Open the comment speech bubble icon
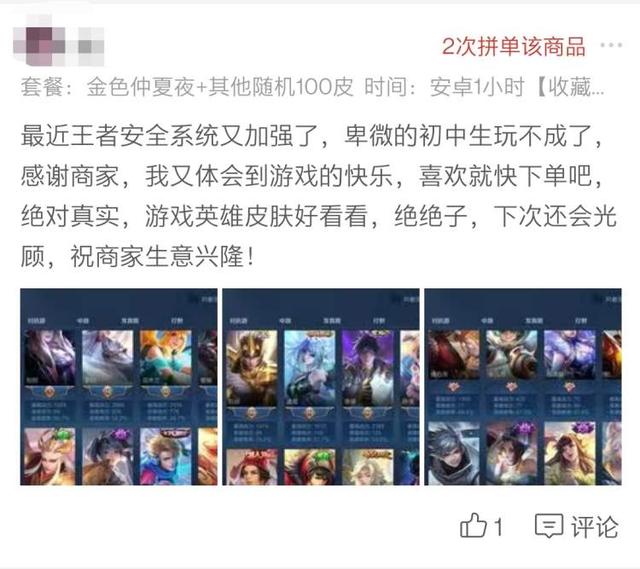This screenshot has height=569, width=640. 549,526
